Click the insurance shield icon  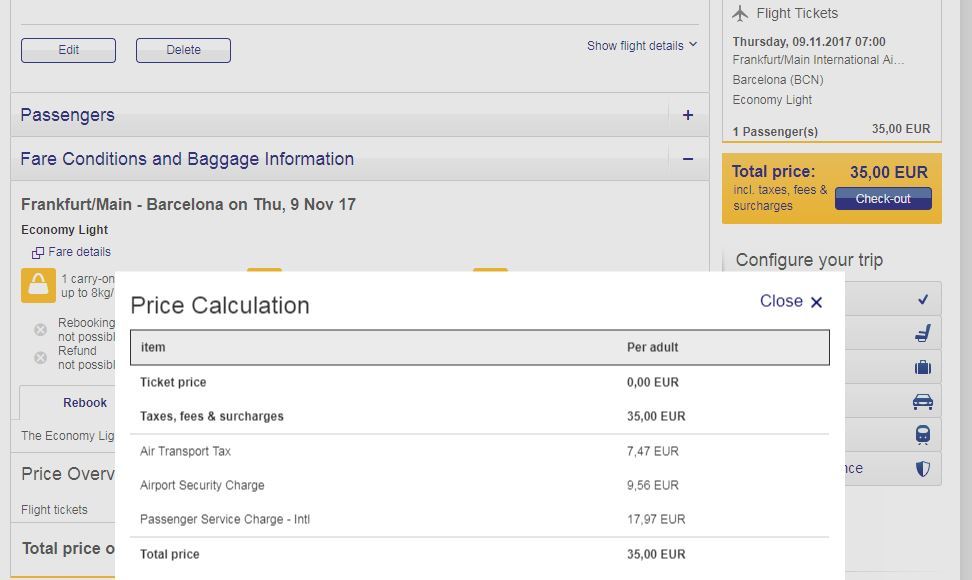click(923, 469)
